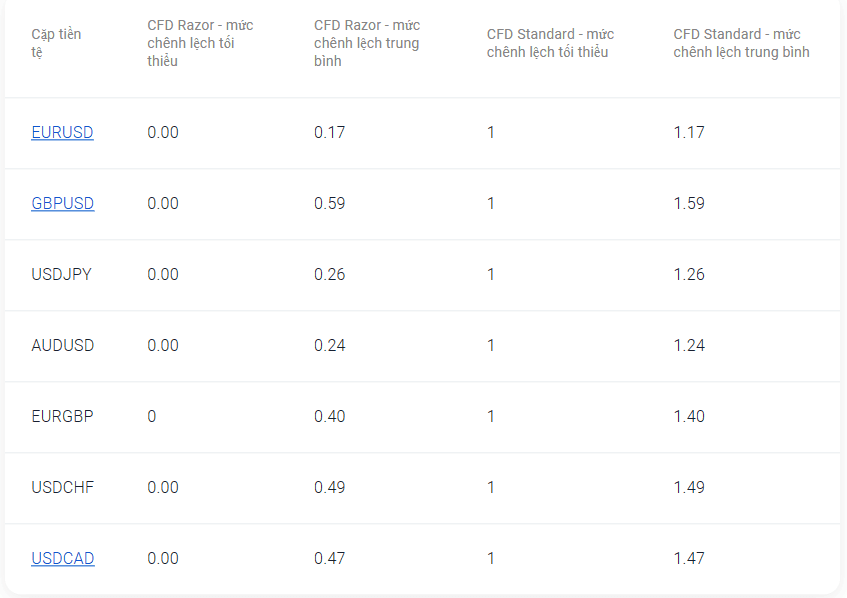The image size is (847, 598).
Task: Open the USDCAD currency pair link
Action: coord(63,558)
